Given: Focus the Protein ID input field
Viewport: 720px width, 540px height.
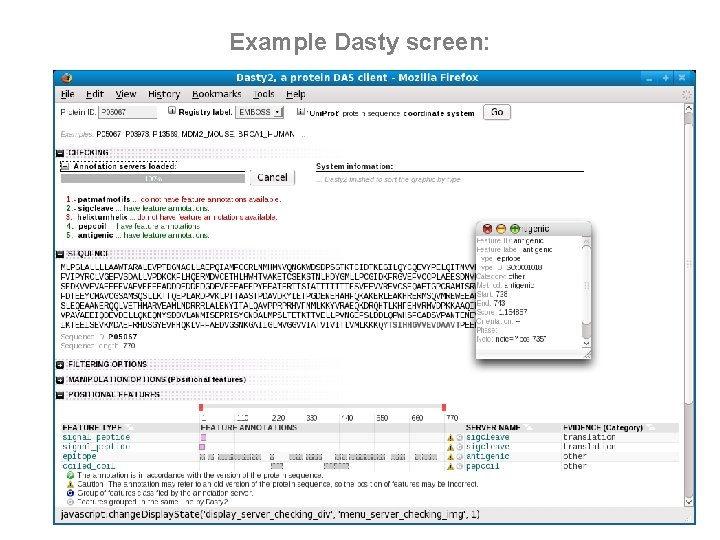Looking at the screenshot, I should click(x=127, y=112).
